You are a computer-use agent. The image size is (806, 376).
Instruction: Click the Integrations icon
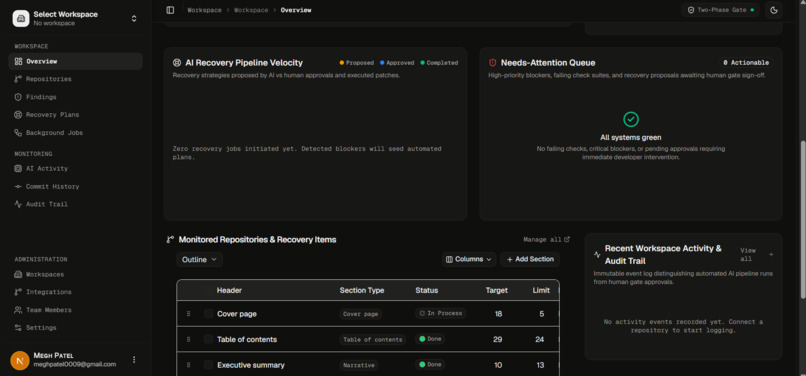coord(18,292)
